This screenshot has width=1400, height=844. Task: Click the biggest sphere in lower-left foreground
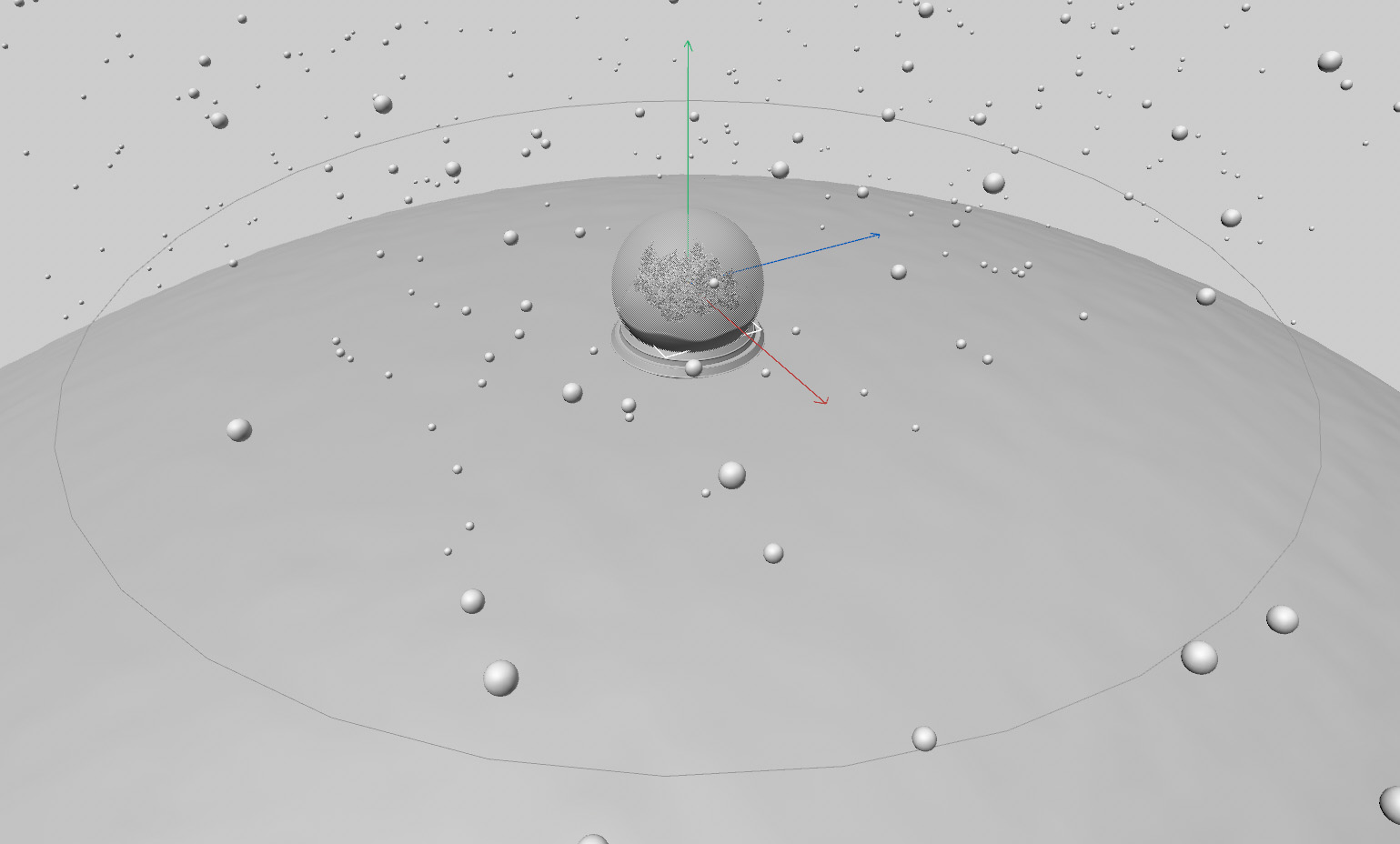500,678
